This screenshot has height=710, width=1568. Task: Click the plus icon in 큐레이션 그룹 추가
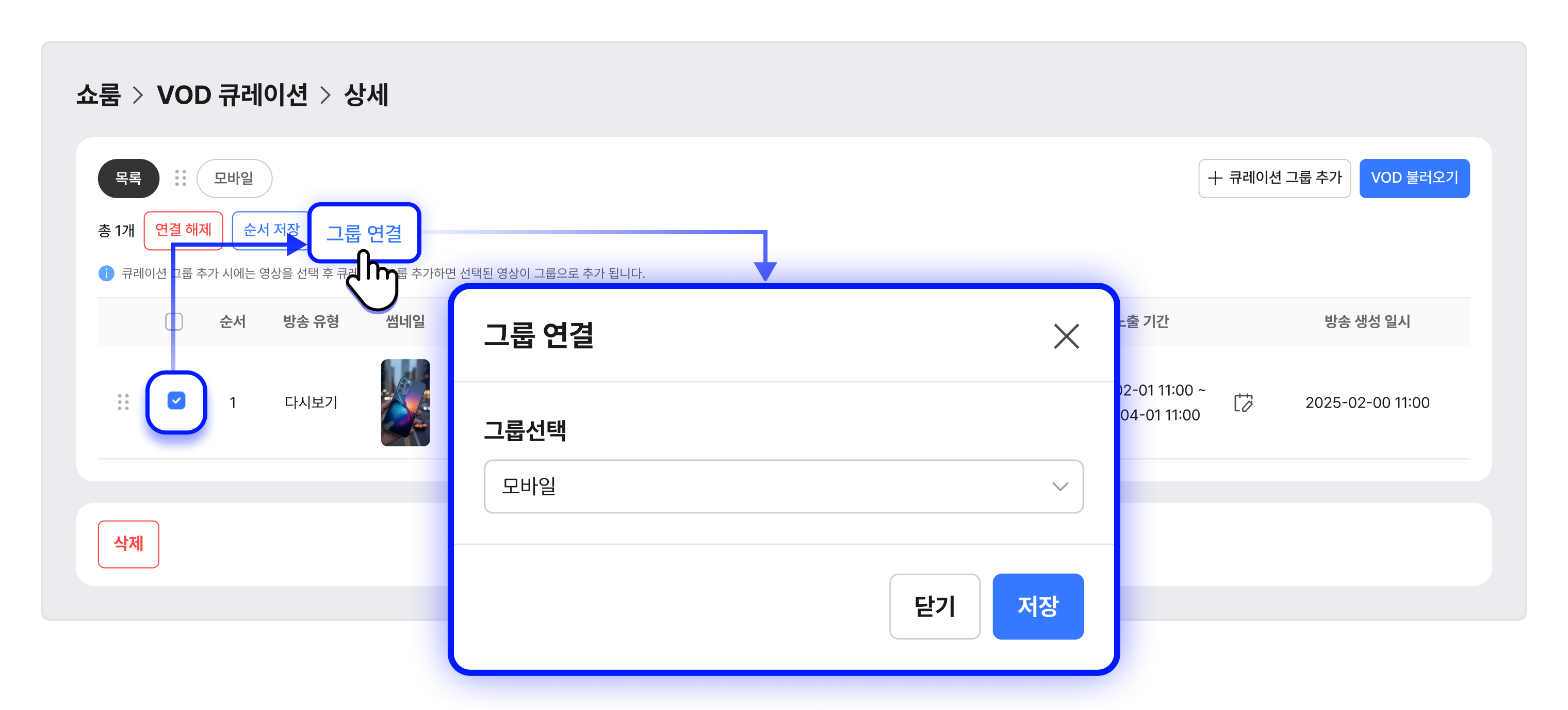pos(1214,178)
